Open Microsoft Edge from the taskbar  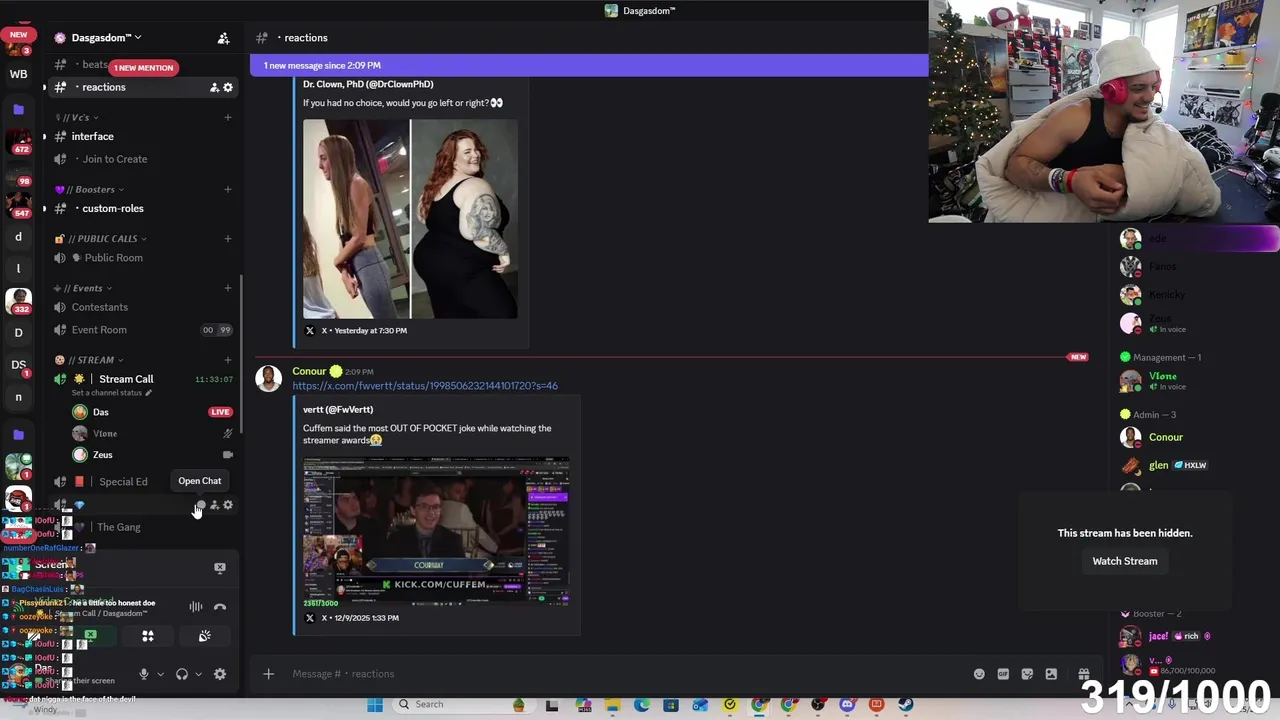pyautogui.click(x=641, y=704)
